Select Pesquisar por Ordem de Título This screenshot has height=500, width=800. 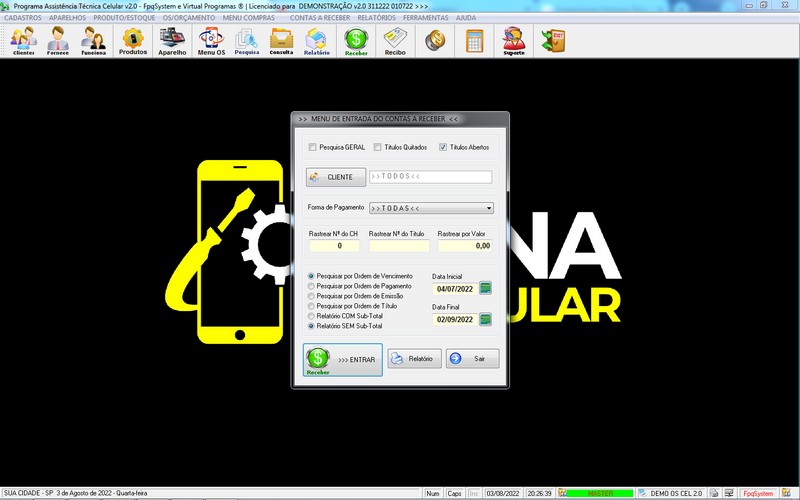311,306
